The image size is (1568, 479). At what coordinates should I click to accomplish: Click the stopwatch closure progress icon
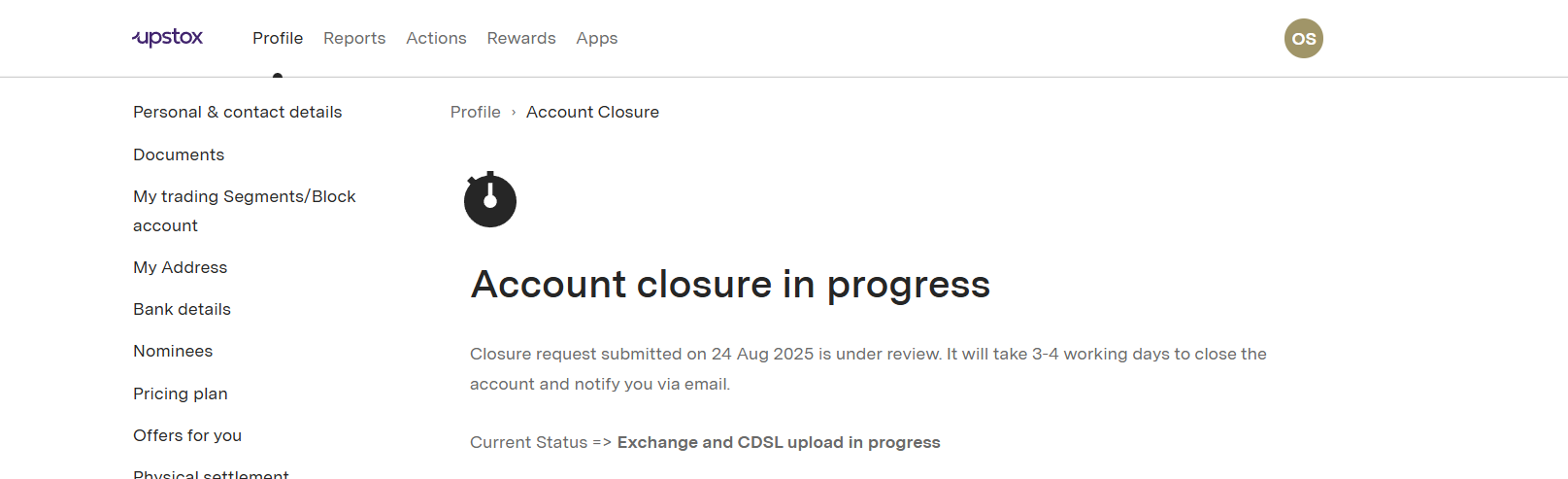click(490, 200)
